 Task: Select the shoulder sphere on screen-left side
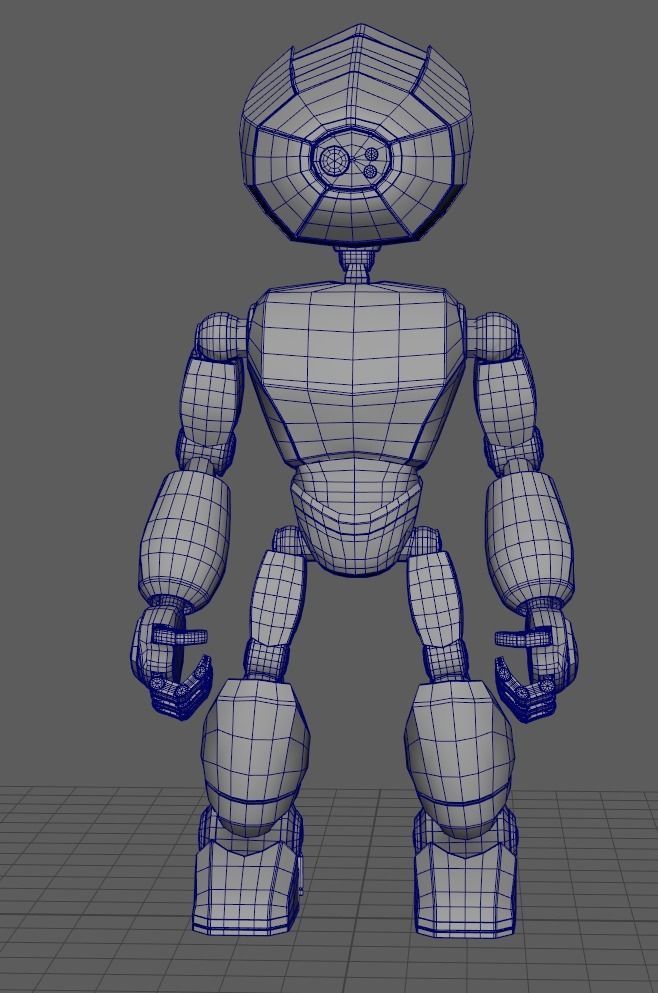click(220, 336)
